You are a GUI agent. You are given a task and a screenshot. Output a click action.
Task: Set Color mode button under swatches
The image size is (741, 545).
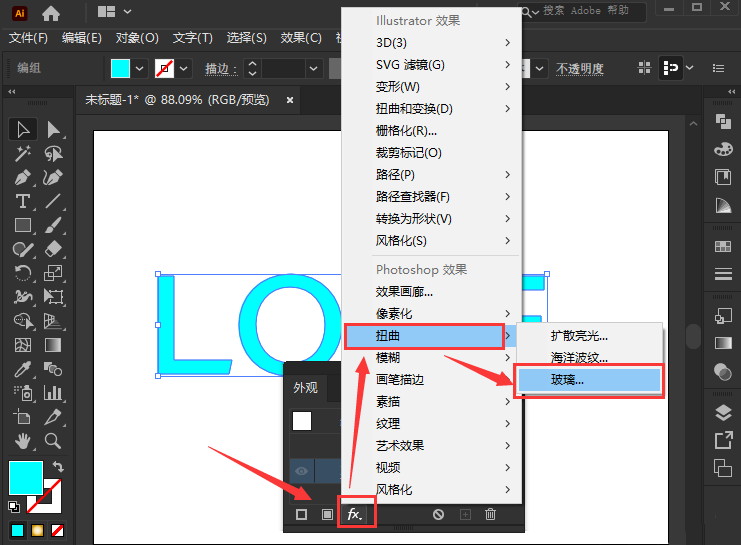tap(17, 530)
